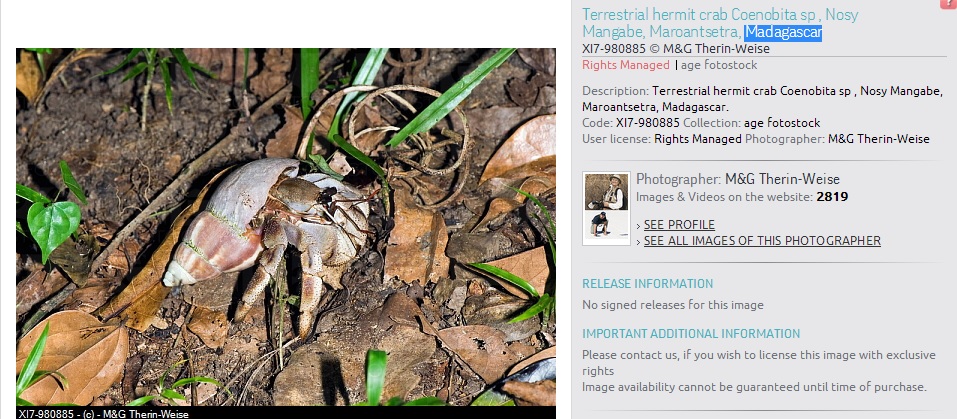Click the code XI7-980885 in description block
Image resolution: width=957 pixels, height=419 pixels.
click(x=648, y=123)
